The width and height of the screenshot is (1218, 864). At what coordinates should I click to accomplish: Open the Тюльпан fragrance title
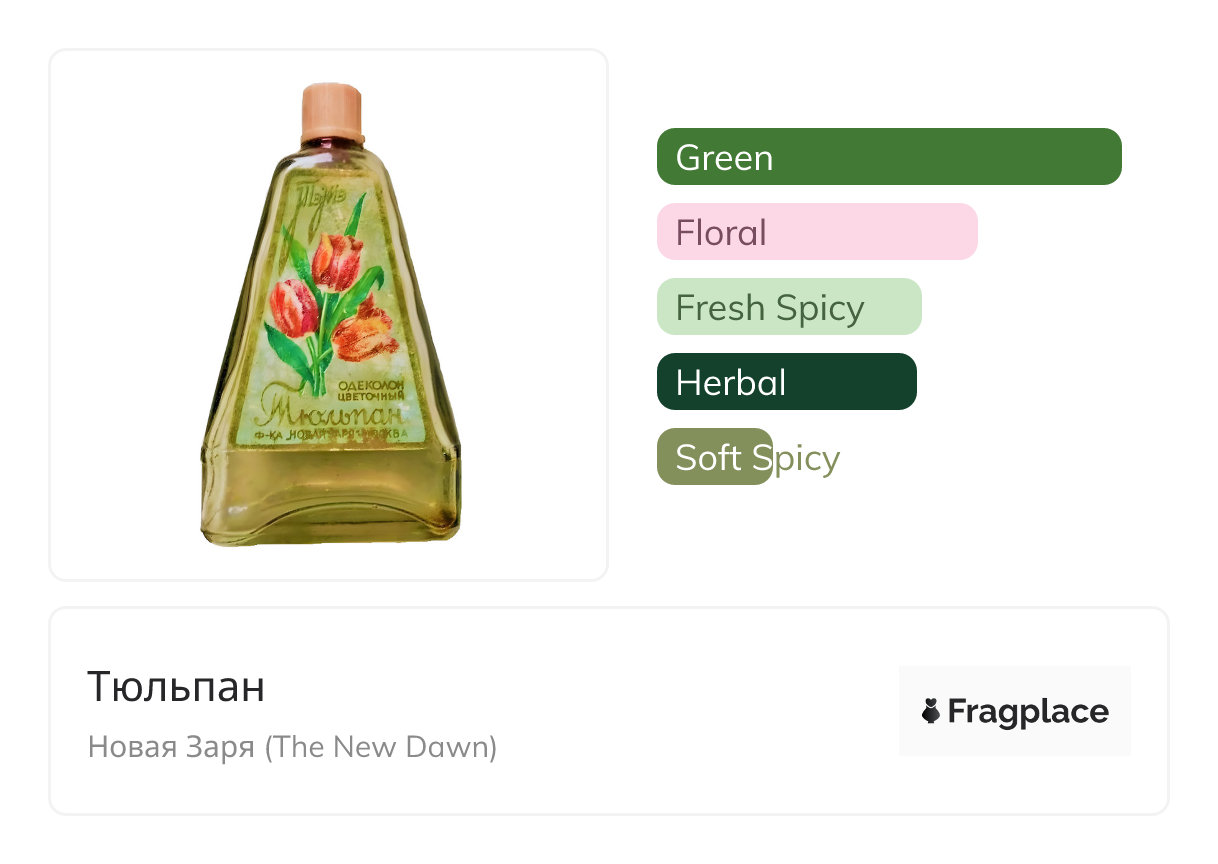coord(176,687)
